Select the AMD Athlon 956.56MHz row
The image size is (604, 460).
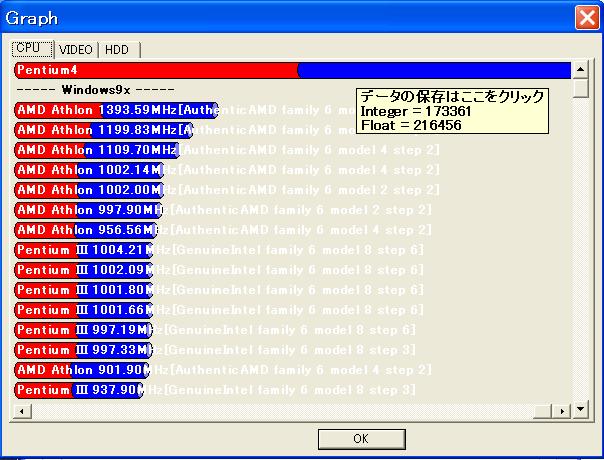[x=223, y=230]
